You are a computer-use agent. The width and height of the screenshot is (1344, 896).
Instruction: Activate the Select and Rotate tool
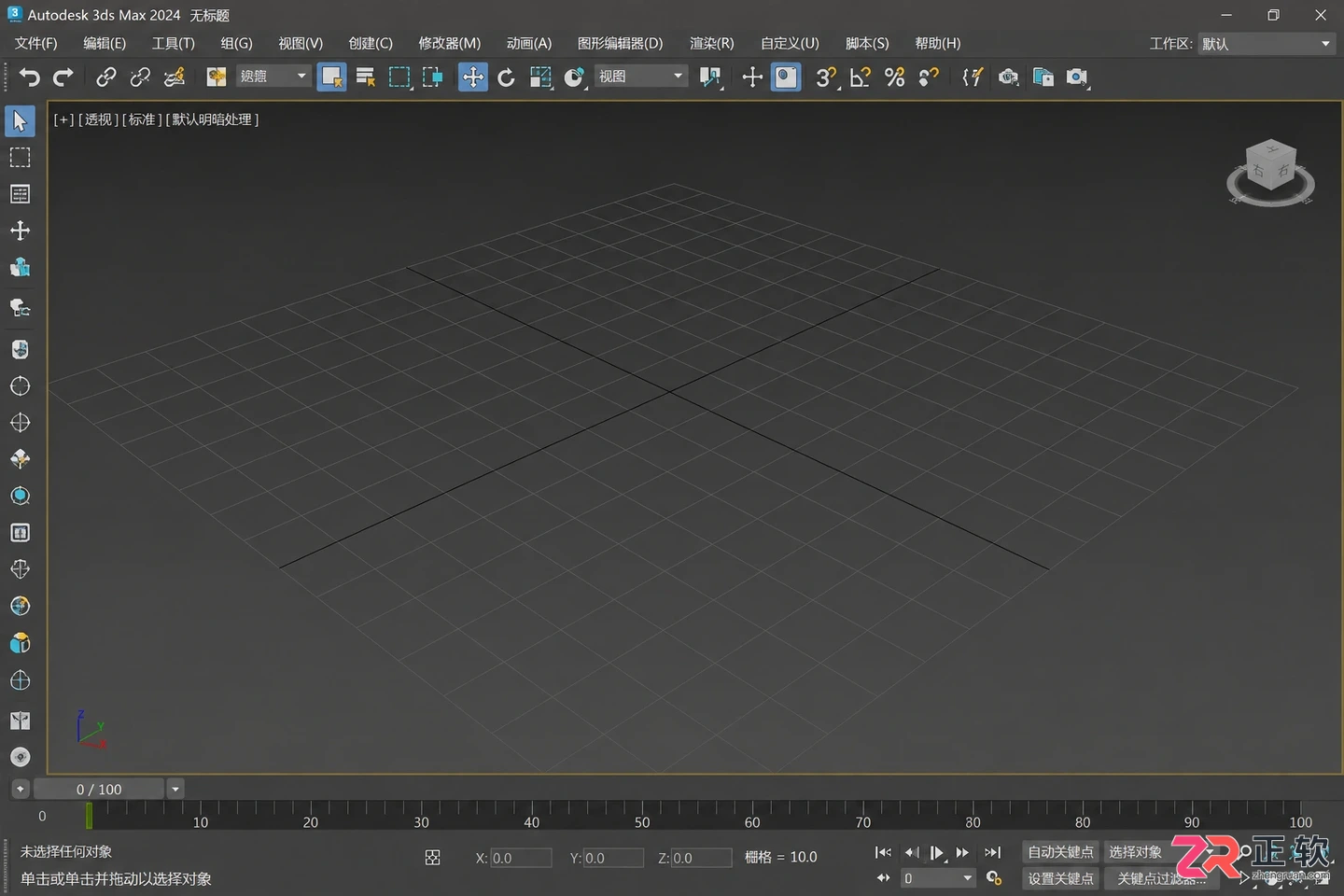pyautogui.click(x=506, y=77)
